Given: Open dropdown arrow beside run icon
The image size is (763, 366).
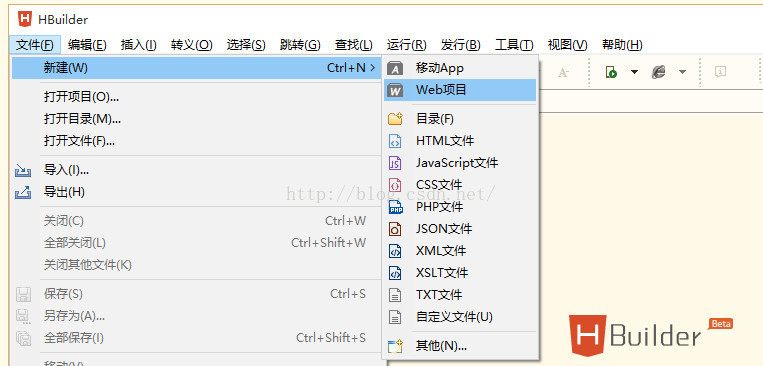Looking at the screenshot, I should pyautogui.click(x=634, y=72).
